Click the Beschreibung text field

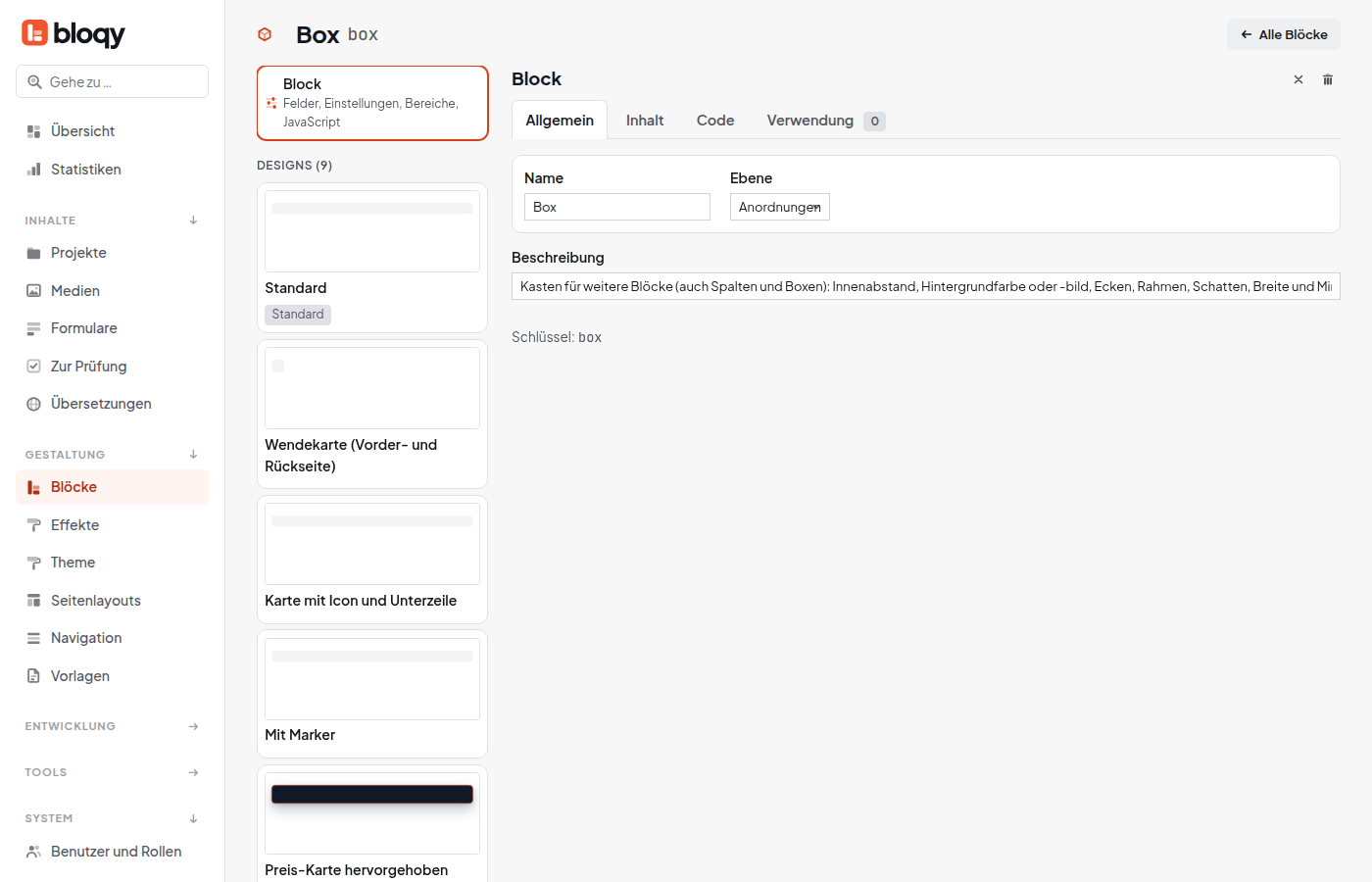click(x=926, y=286)
